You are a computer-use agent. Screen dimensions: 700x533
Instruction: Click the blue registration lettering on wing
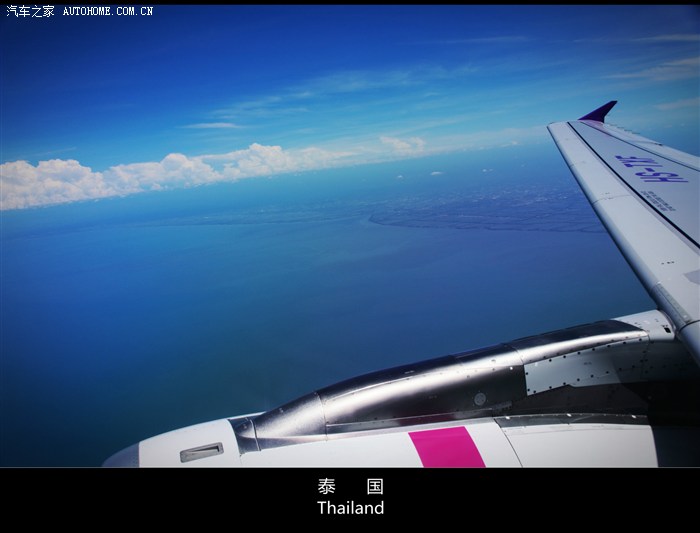[x=649, y=168]
